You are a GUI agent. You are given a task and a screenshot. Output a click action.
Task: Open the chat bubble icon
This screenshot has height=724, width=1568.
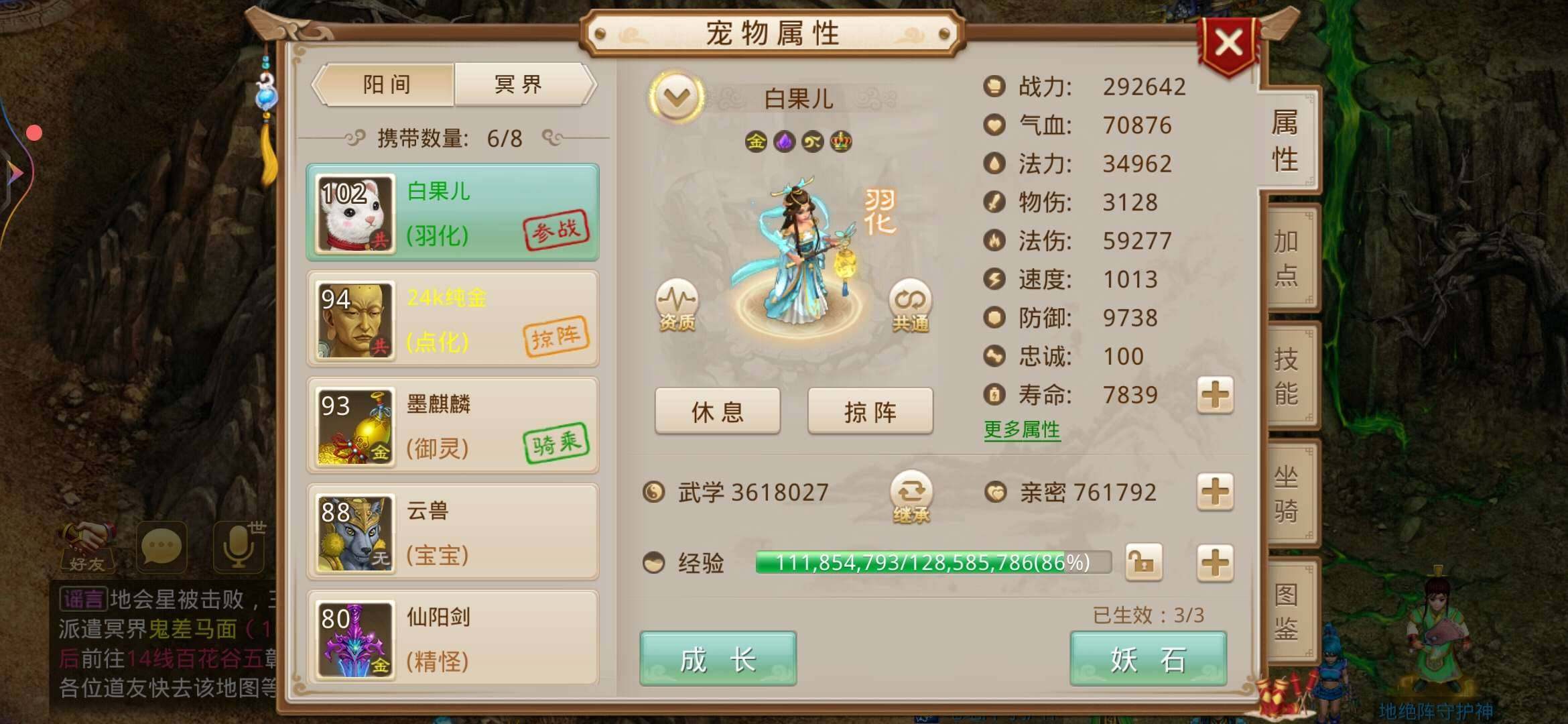pyautogui.click(x=161, y=547)
